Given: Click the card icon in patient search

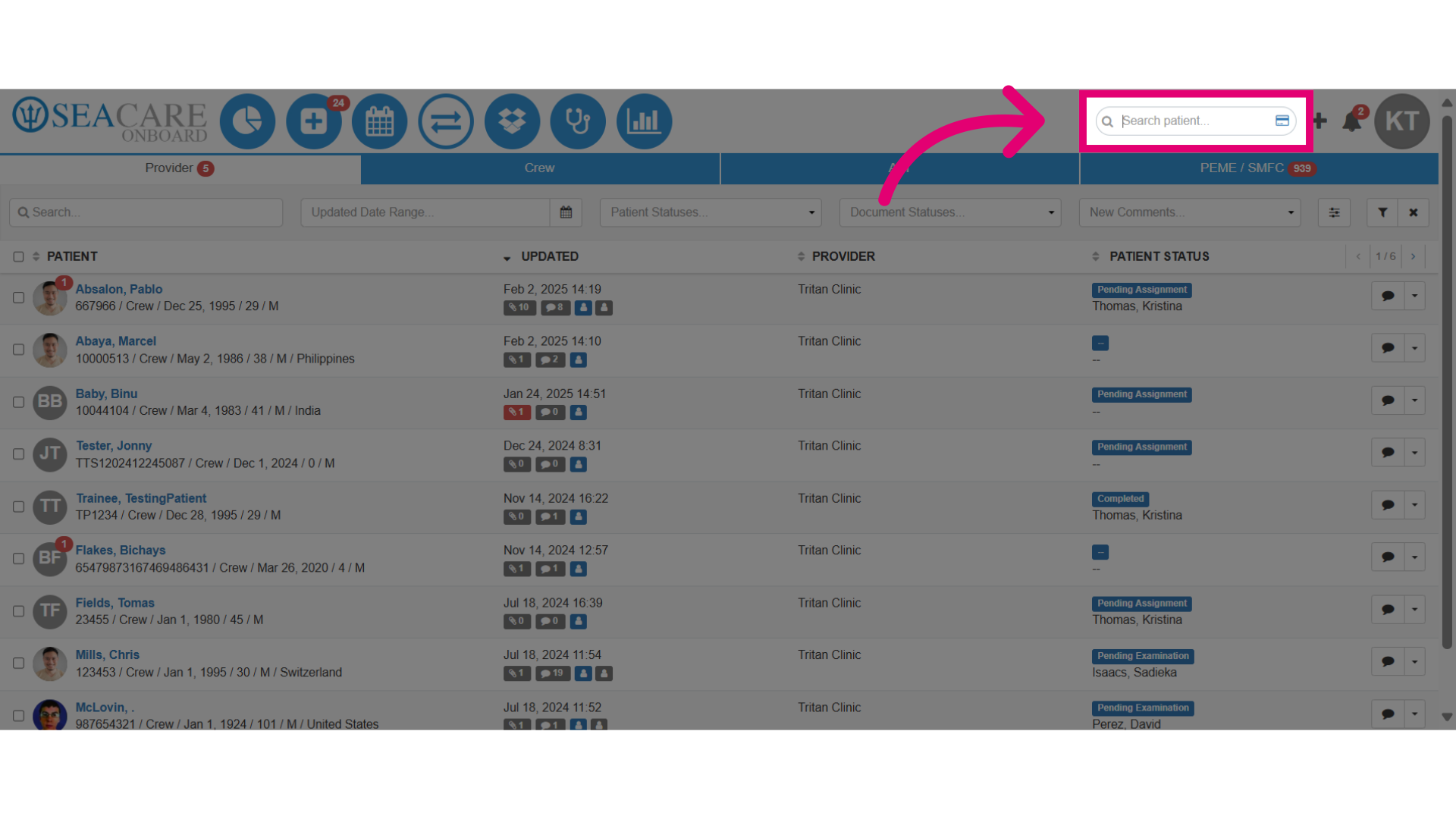Looking at the screenshot, I should [x=1282, y=121].
